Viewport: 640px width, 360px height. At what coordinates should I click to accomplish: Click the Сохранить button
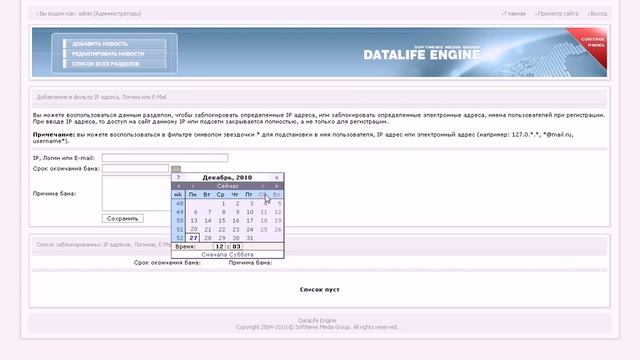pos(122,219)
